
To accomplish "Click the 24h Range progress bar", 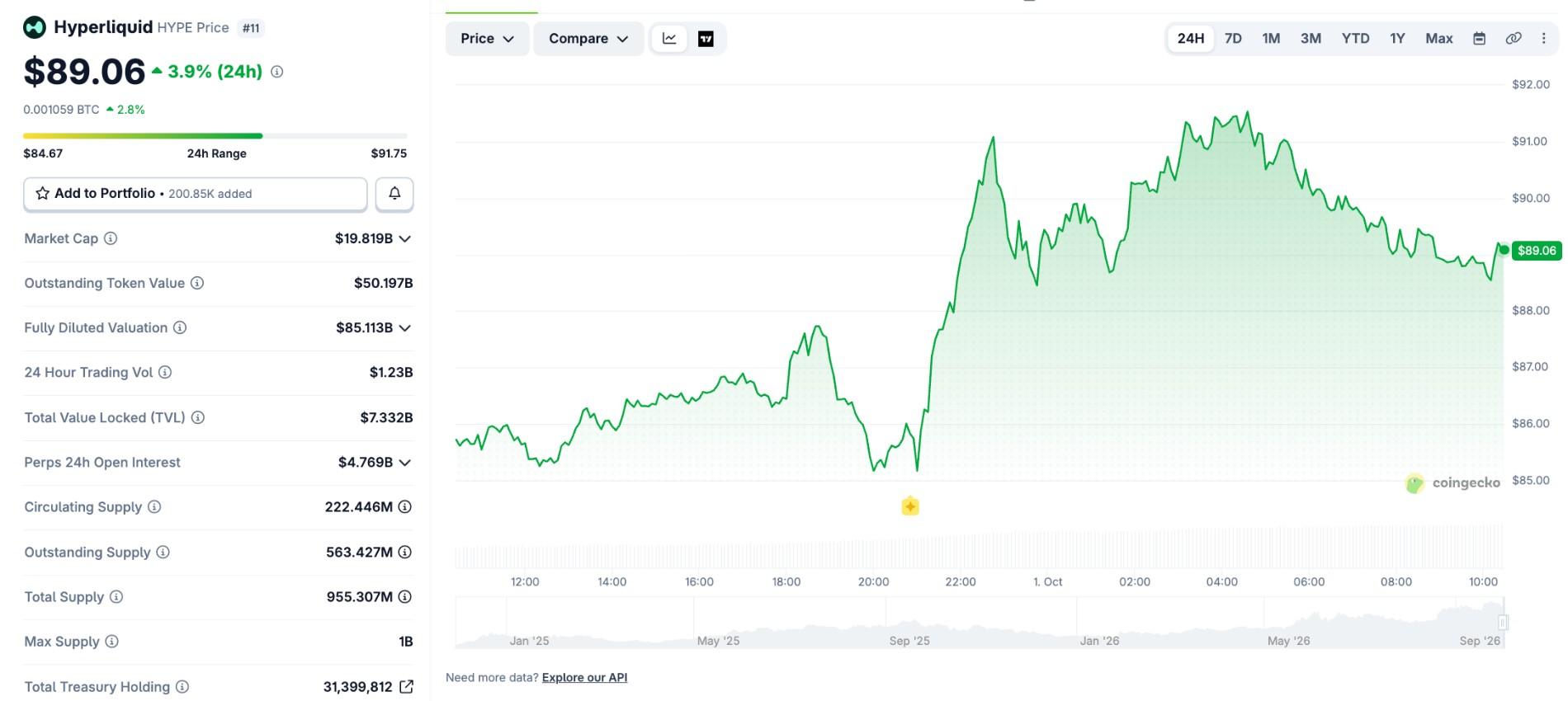I will pos(215,135).
